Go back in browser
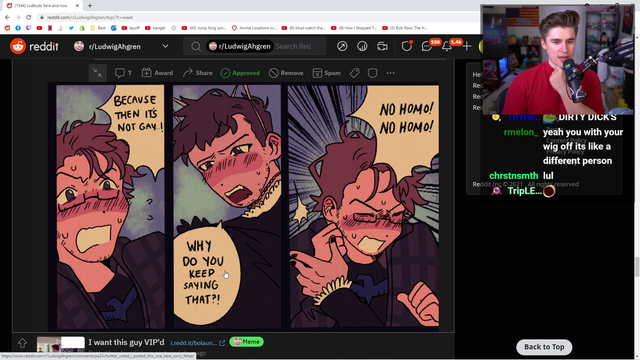This screenshot has height=360, width=640. pyautogui.click(x=7, y=17)
